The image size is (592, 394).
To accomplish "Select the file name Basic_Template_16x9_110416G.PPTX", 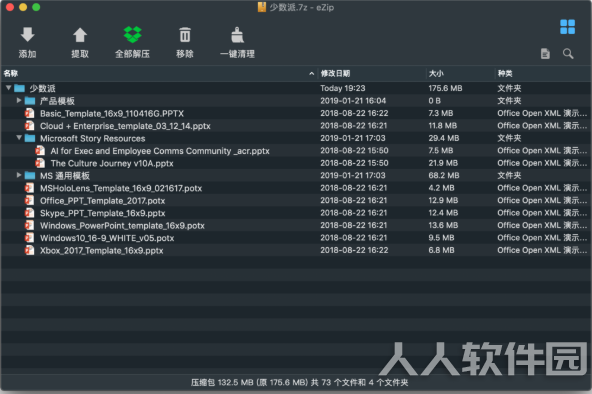I will click(112, 114).
